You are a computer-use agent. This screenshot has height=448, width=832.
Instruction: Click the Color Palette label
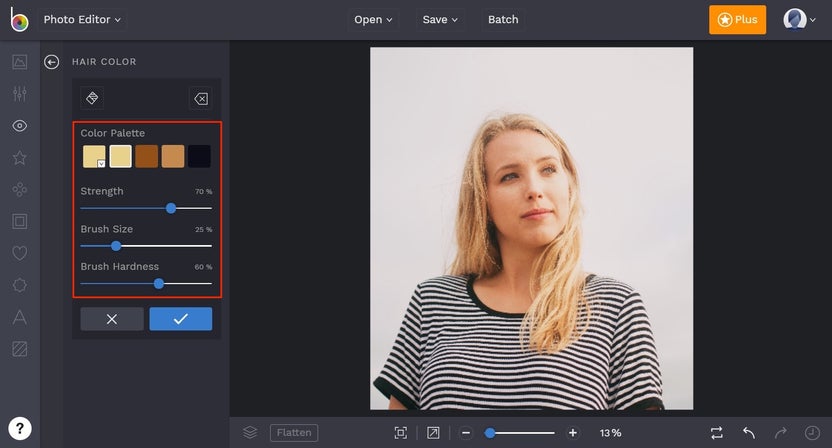tap(112, 133)
